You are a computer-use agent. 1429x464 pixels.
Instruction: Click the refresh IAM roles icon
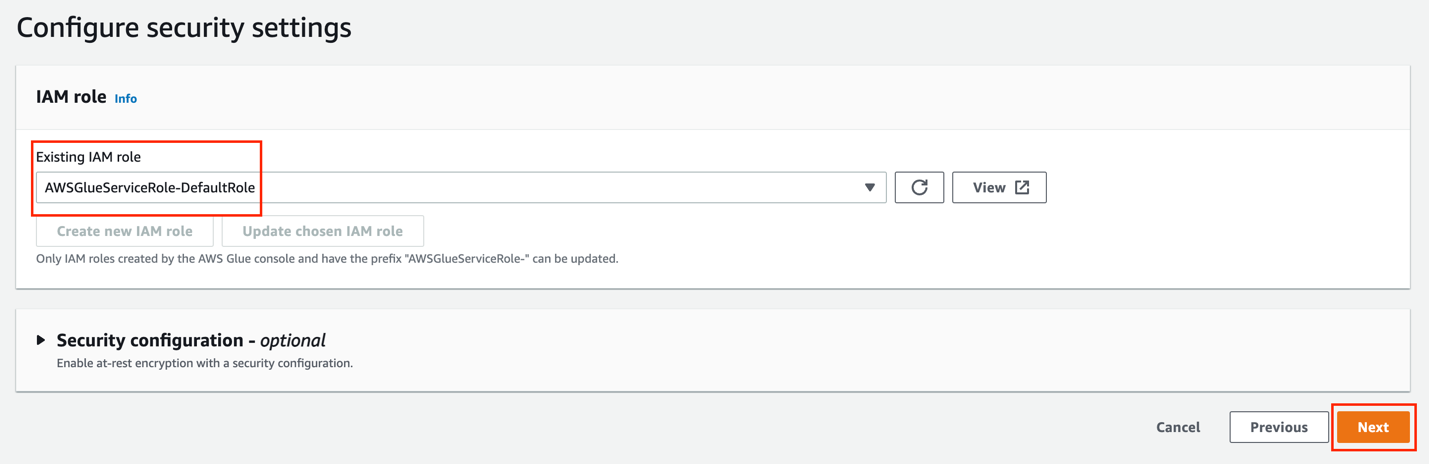coord(919,187)
